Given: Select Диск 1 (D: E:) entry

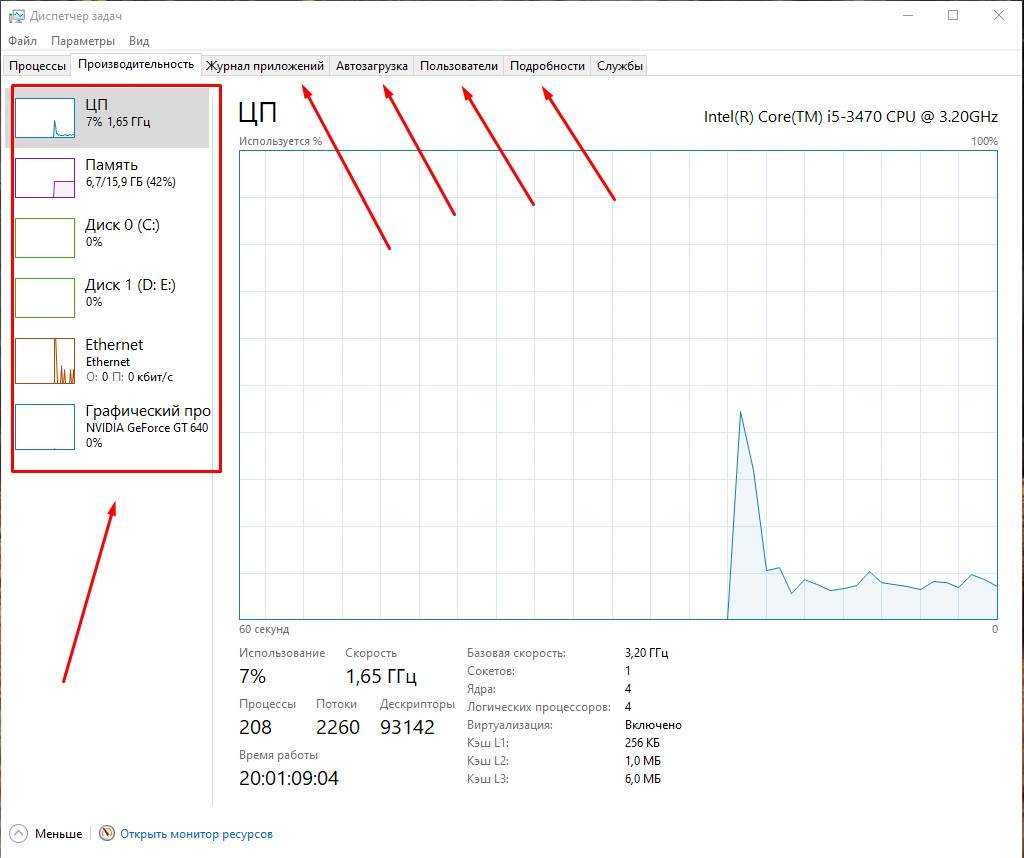Looking at the screenshot, I should (110, 294).
